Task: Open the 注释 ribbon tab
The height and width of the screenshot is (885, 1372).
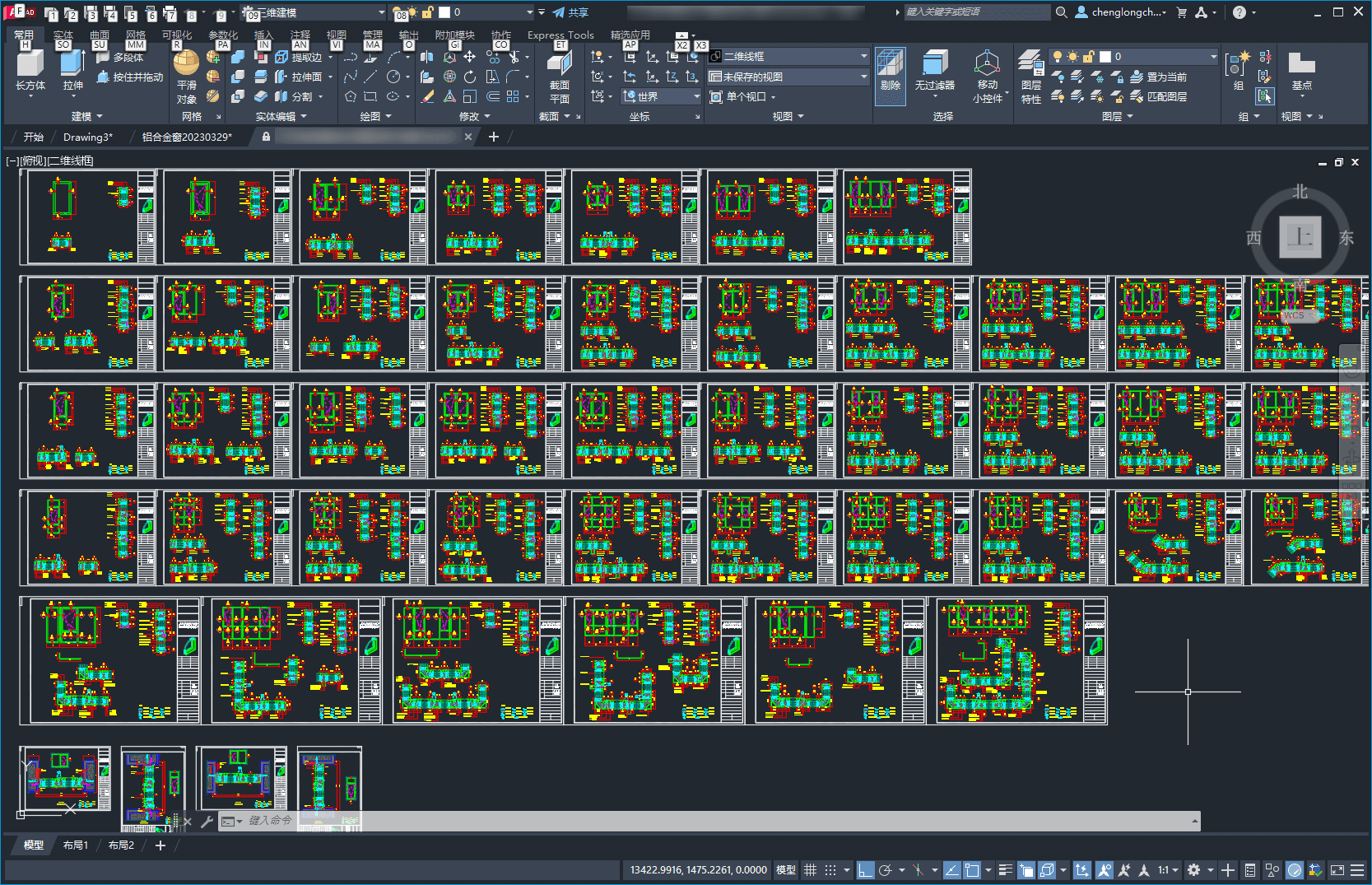Action: [x=300, y=35]
